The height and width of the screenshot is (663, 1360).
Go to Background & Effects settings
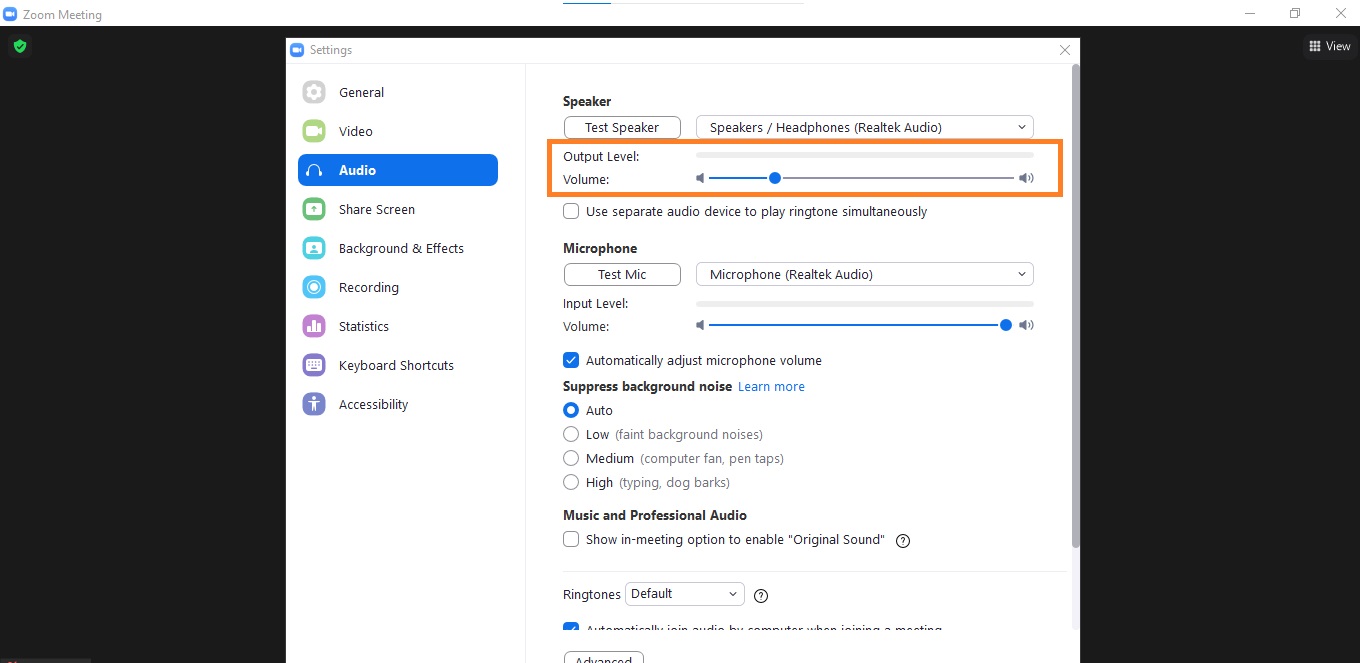pyautogui.click(x=398, y=248)
